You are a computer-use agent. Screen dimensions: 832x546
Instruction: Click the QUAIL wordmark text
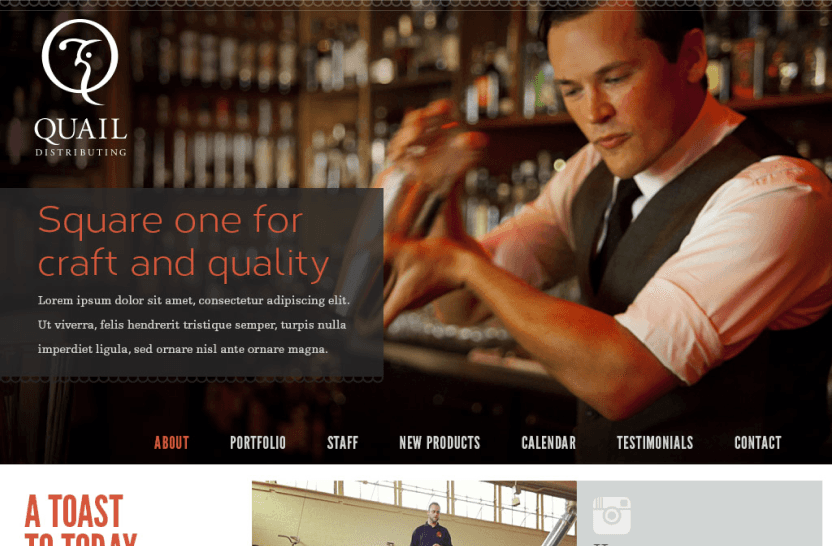81,131
